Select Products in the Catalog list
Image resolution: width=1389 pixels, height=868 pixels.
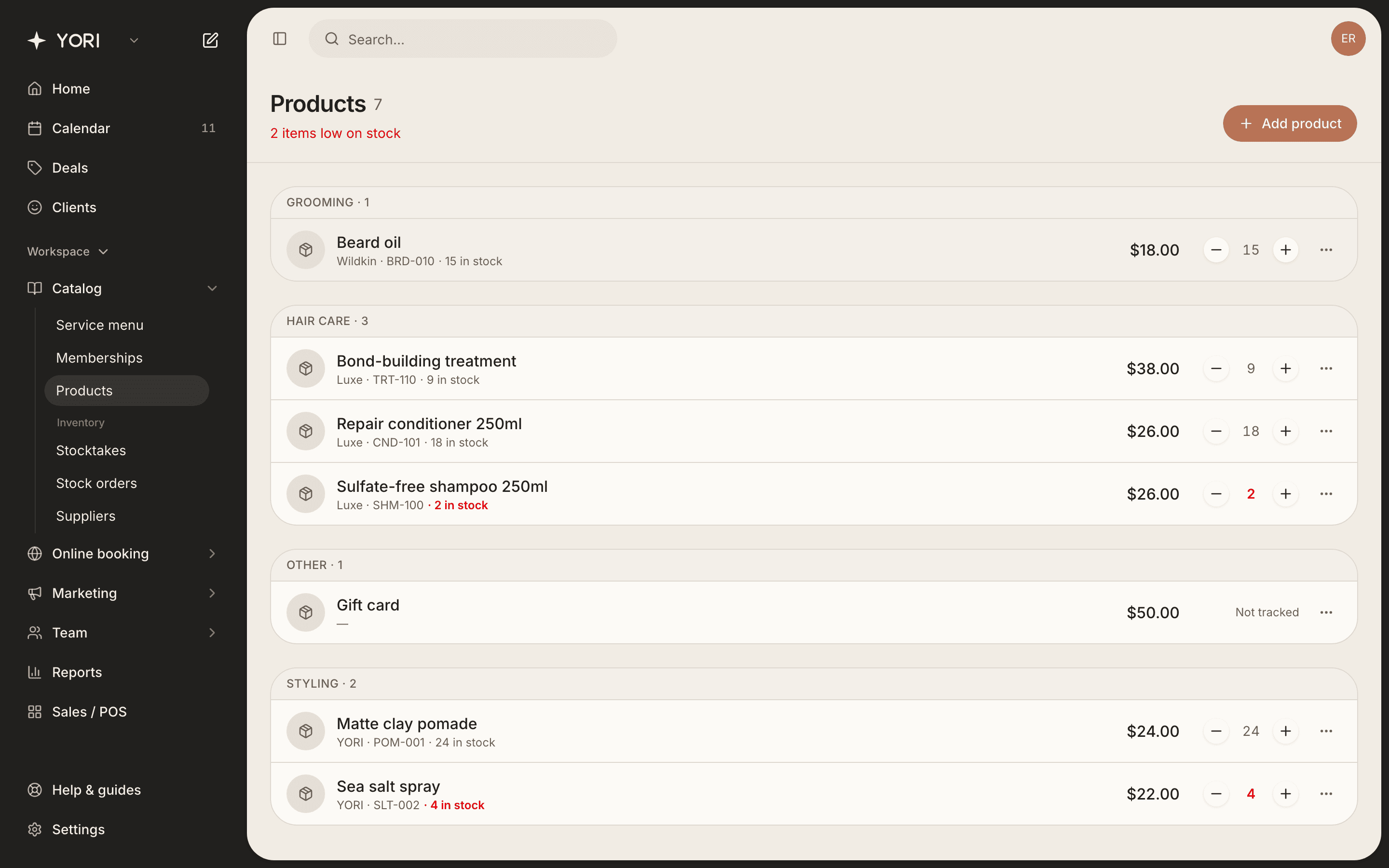[127, 391]
